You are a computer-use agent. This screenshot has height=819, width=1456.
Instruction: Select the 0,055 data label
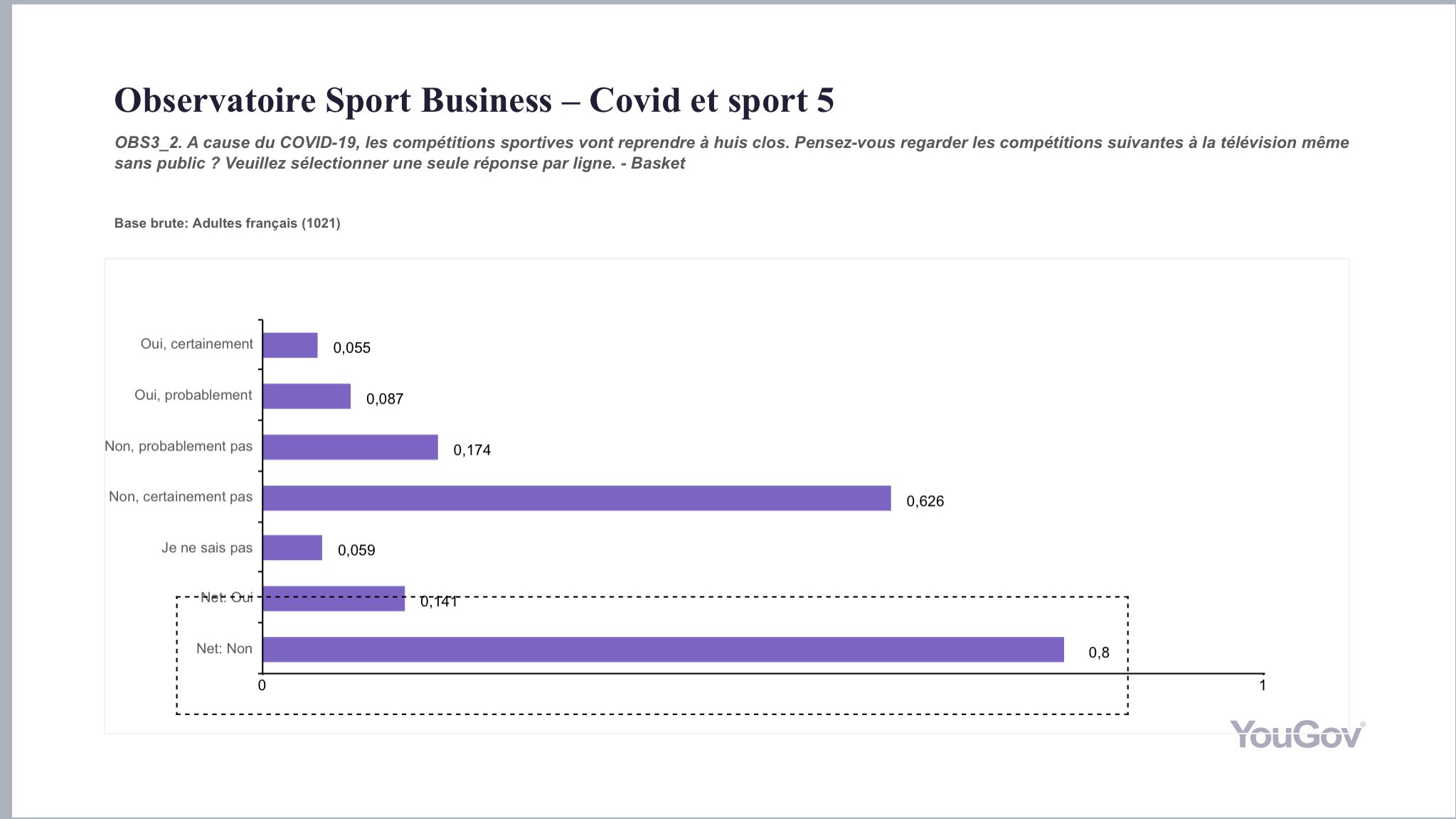coord(351,348)
